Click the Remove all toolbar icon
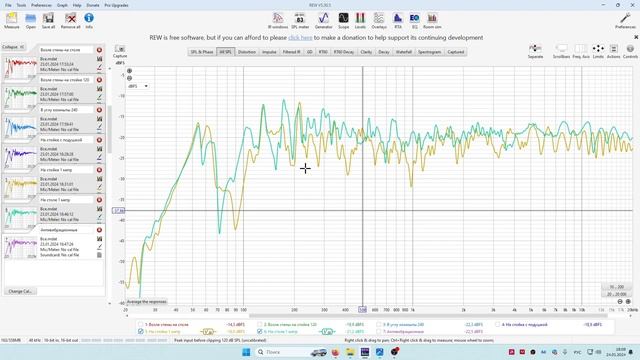The width and height of the screenshot is (640, 360). (x=70, y=20)
